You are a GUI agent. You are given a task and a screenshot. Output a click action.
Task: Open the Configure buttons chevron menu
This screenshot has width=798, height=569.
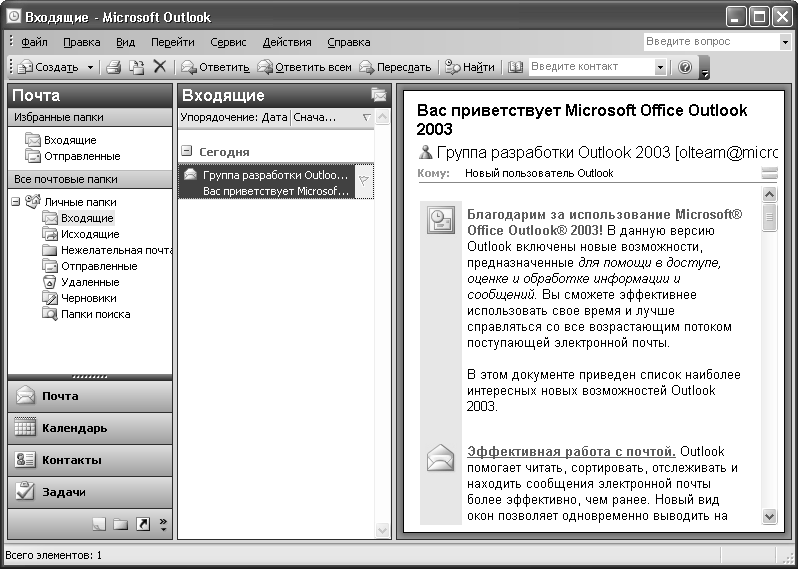(163, 524)
